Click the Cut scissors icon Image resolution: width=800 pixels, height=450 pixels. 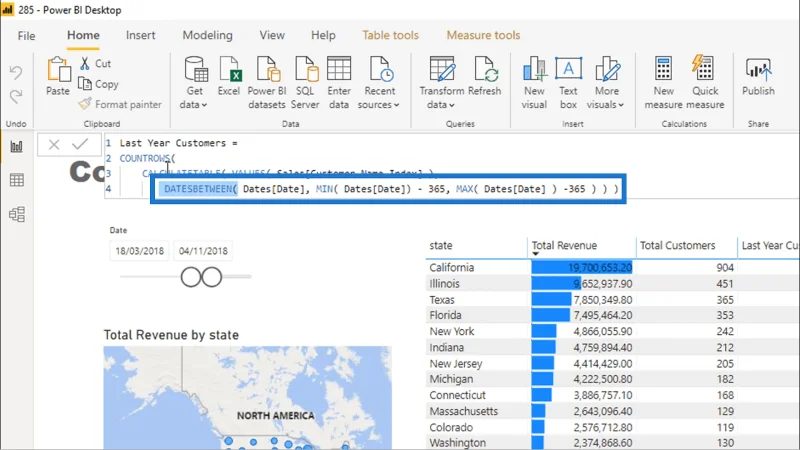[85, 63]
